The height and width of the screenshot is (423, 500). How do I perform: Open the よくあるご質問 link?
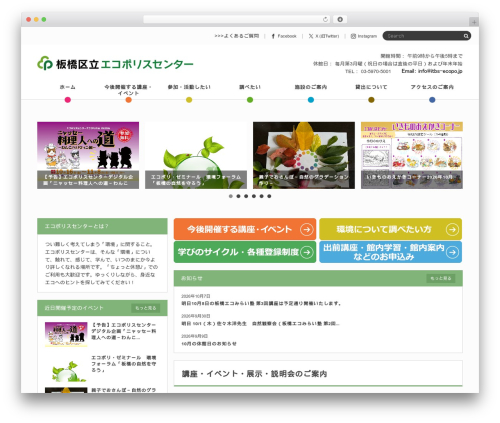237,36
